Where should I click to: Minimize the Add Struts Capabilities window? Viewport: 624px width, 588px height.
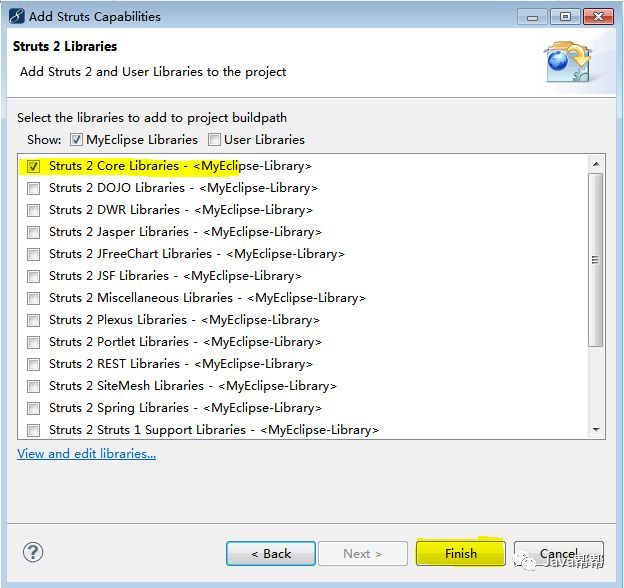(532, 17)
